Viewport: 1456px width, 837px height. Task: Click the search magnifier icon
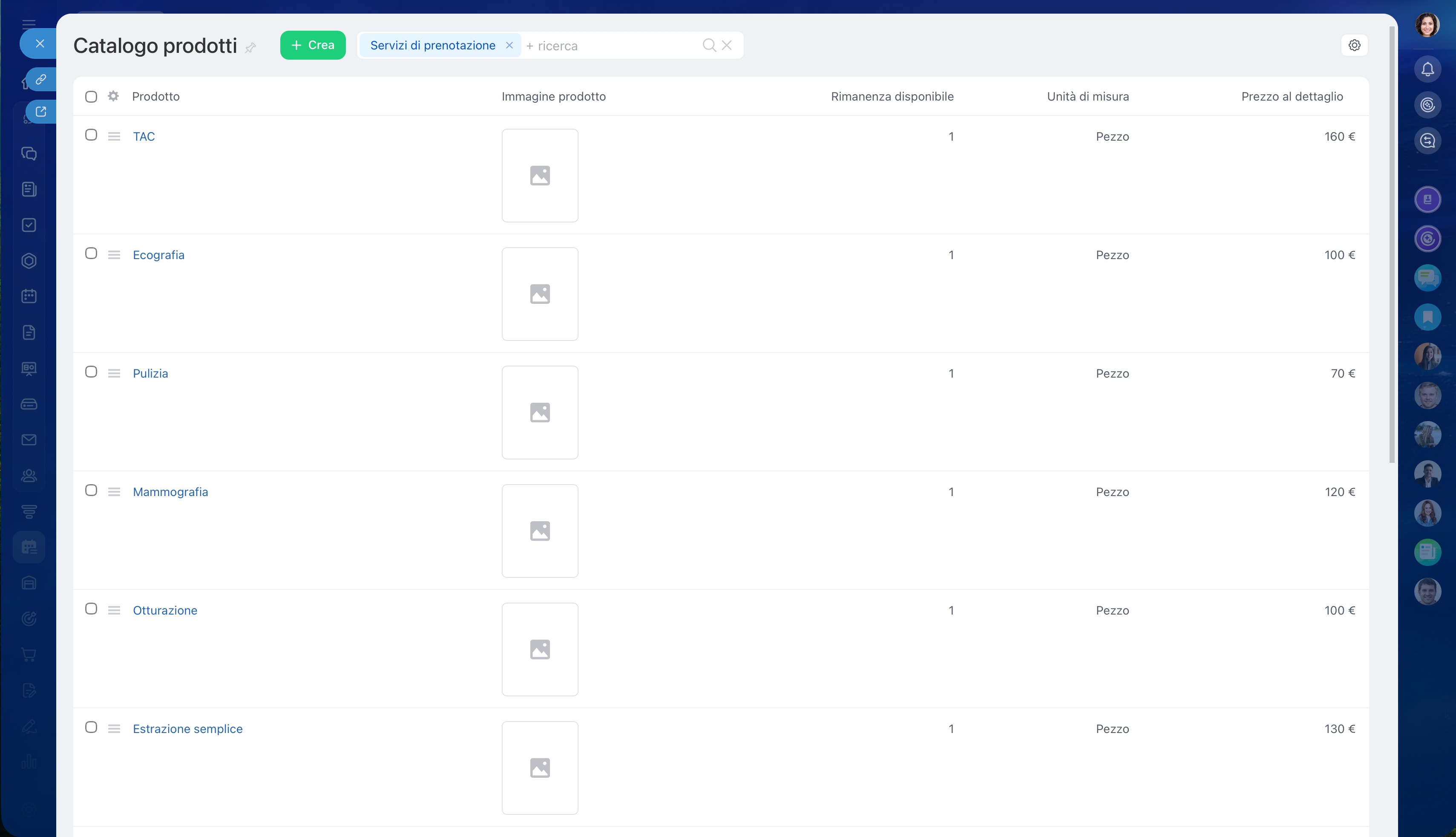[x=709, y=46]
